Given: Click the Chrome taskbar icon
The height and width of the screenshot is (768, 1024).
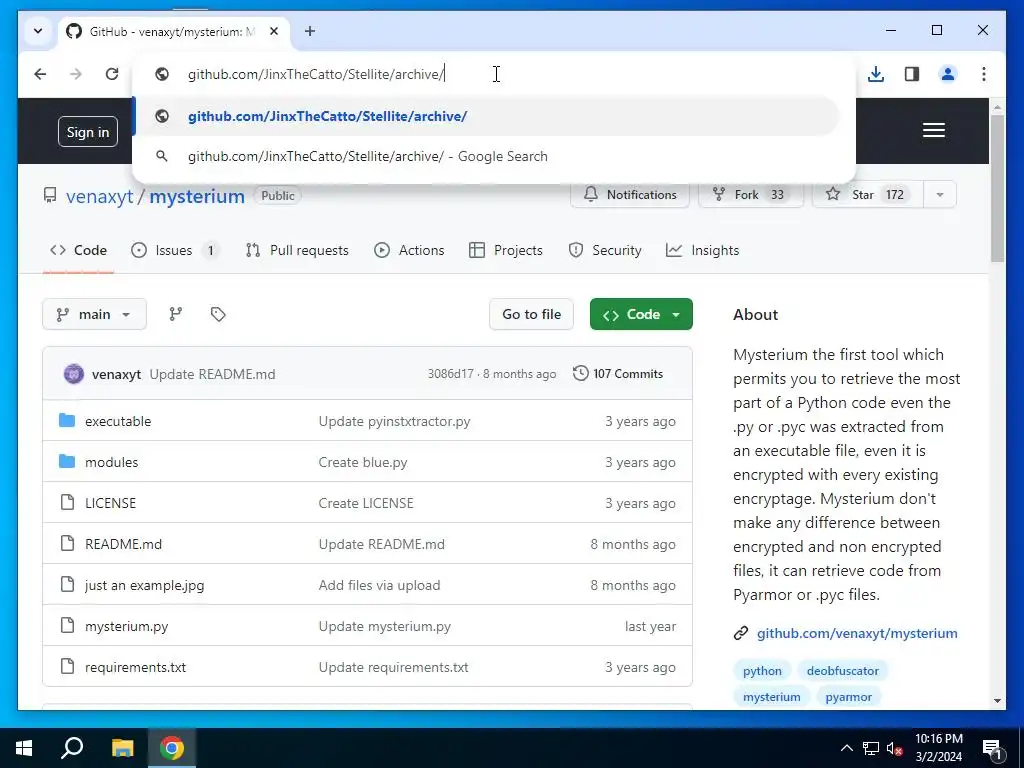Looking at the screenshot, I should (172, 748).
